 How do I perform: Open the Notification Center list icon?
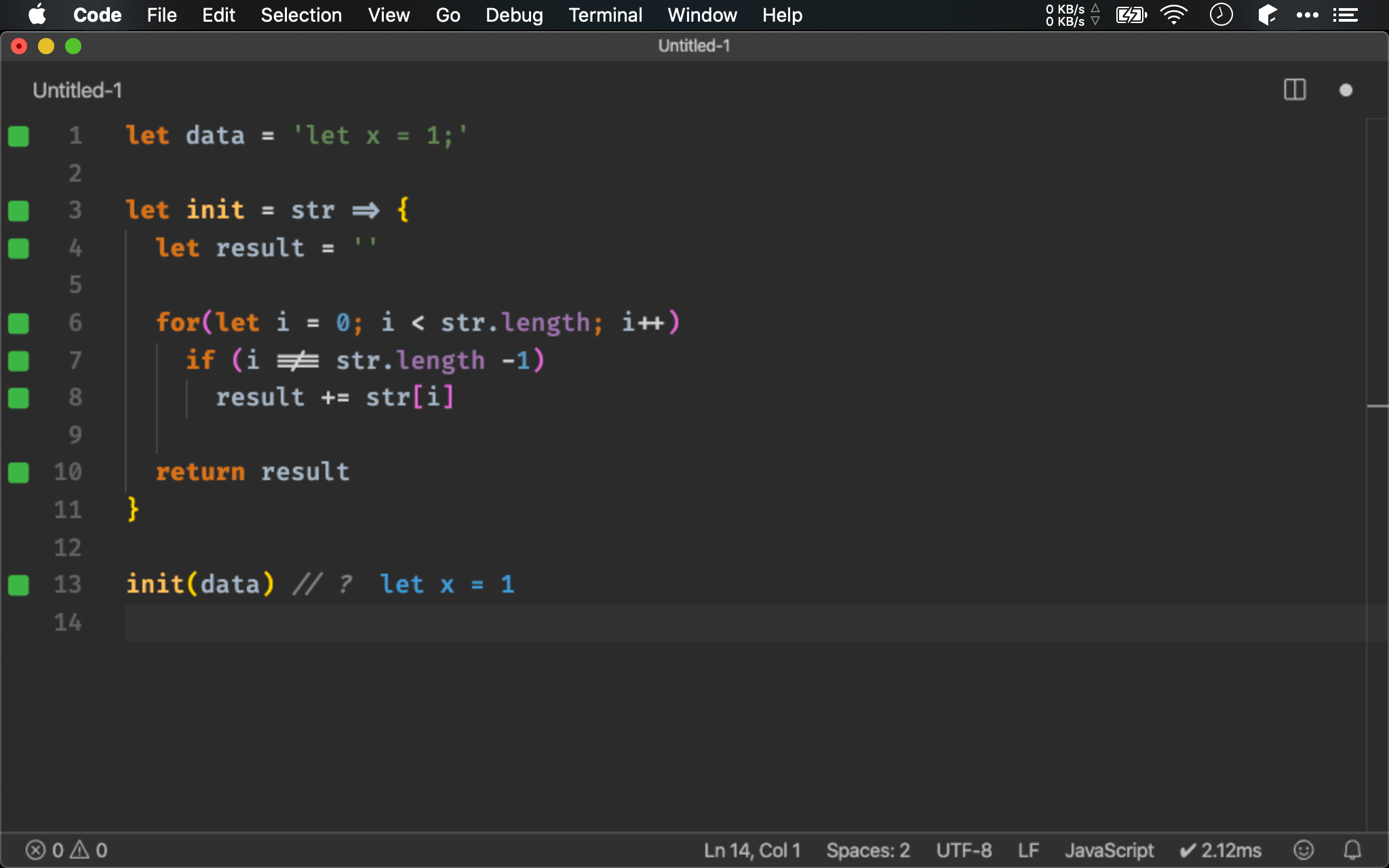pyautogui.click(x=1346, y=15)
